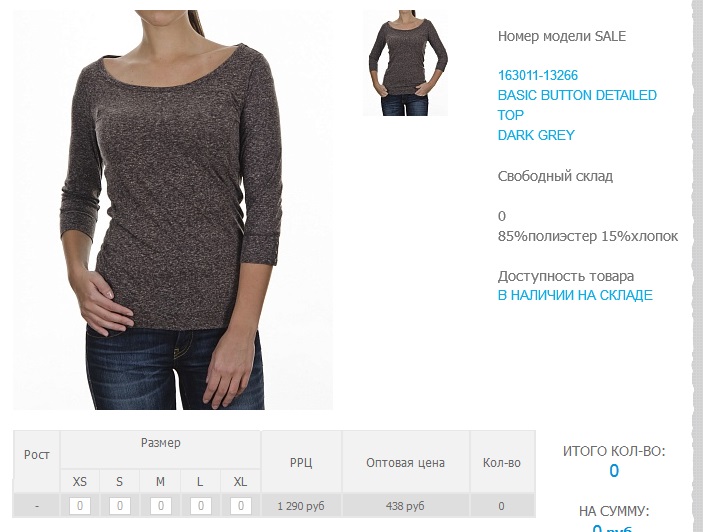
Task: Open the small product thumbnail image
Action: pyautogui.click(x=406, y=63)
